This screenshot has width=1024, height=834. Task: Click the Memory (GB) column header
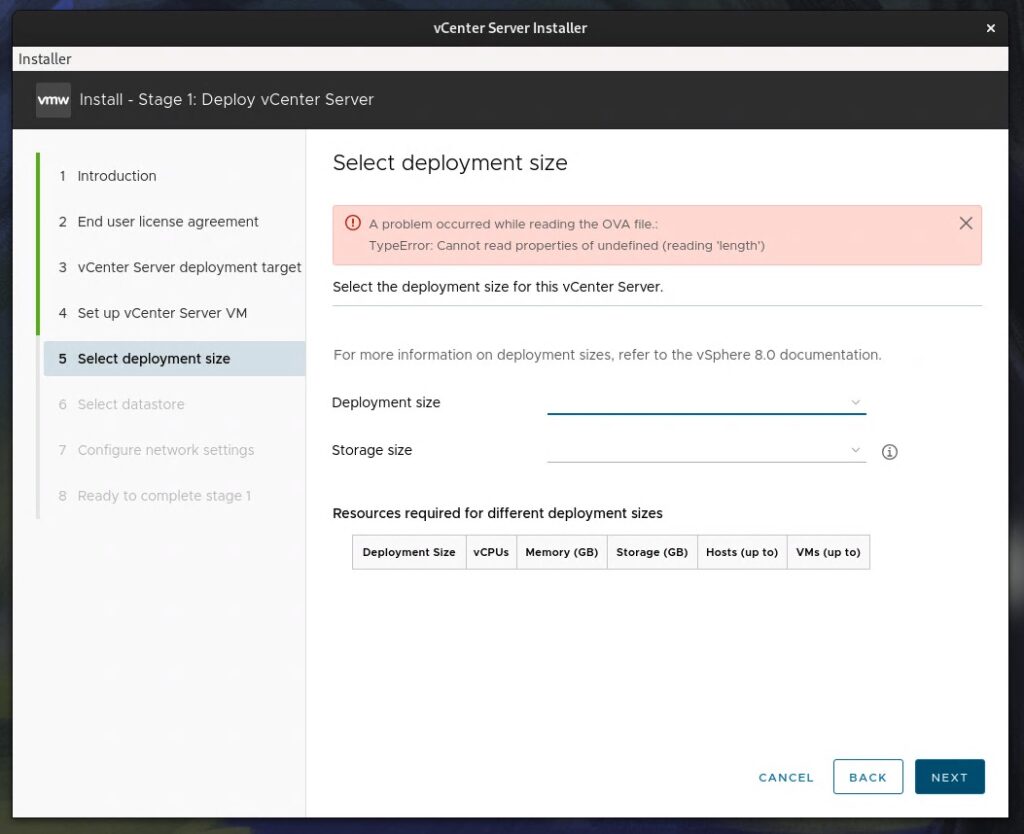pyautogui.click(x=561, y=551)
